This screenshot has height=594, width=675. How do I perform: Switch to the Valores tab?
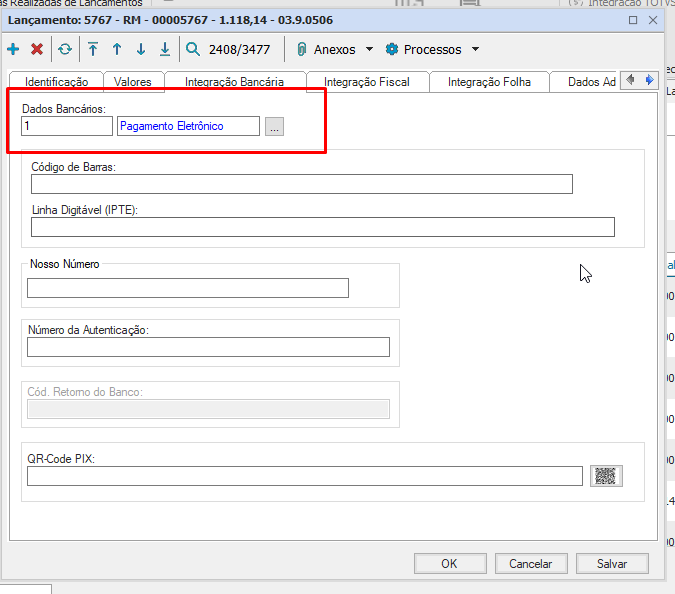point(133,82)
